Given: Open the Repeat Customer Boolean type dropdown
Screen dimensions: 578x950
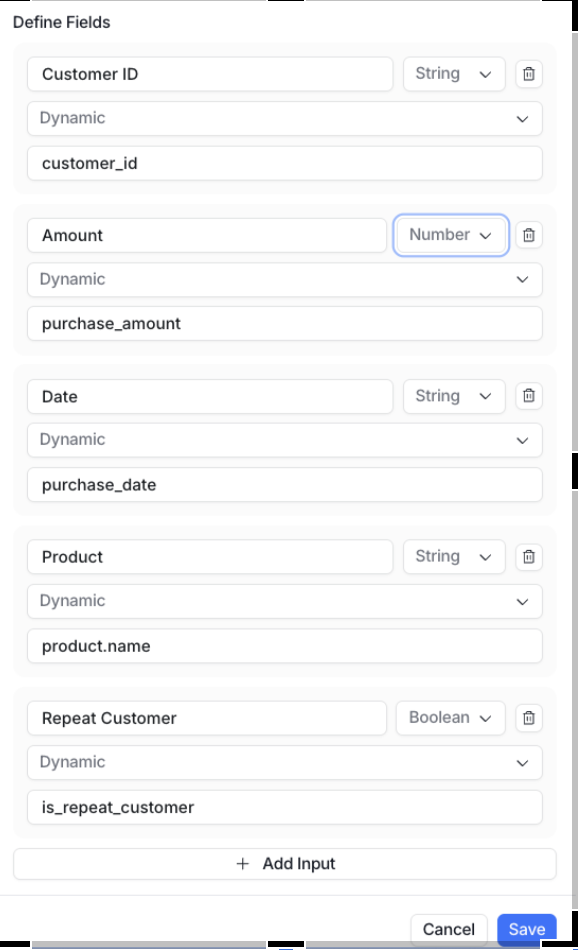Looking at the screenshot, I should [451, 718].
